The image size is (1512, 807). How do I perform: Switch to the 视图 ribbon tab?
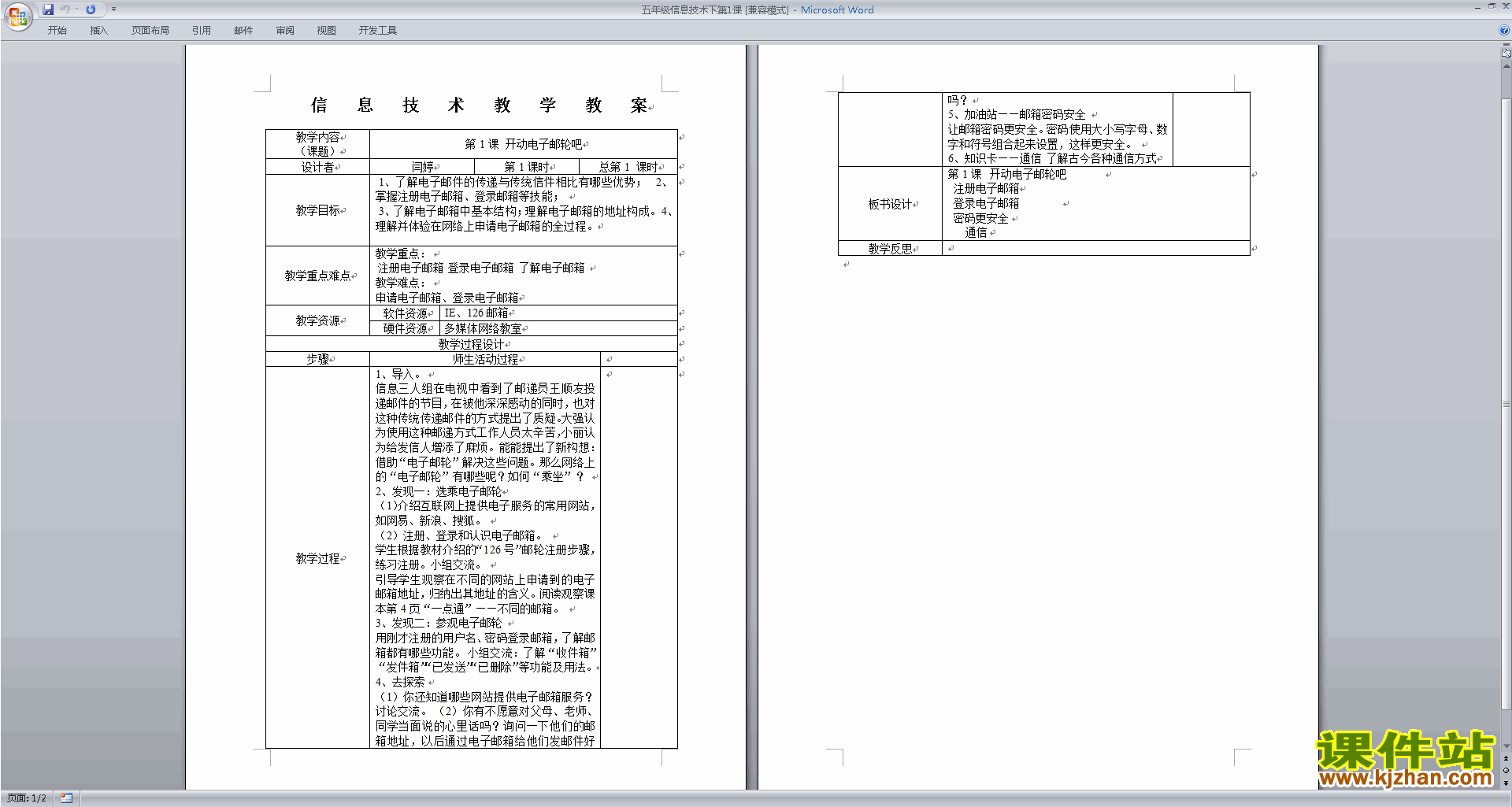point(326,31)
